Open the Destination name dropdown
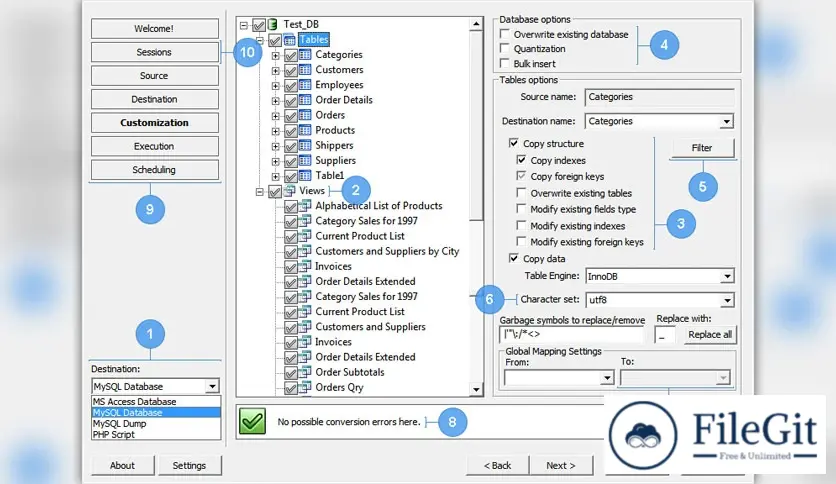 point(726,122)
